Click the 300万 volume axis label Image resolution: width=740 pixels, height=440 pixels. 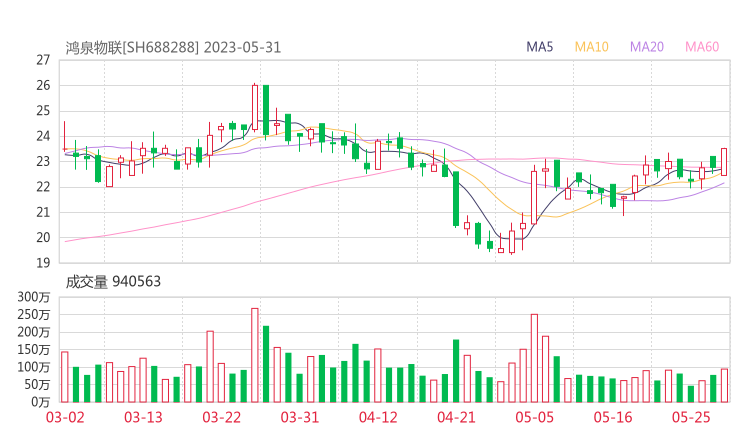tap(34, 297)
